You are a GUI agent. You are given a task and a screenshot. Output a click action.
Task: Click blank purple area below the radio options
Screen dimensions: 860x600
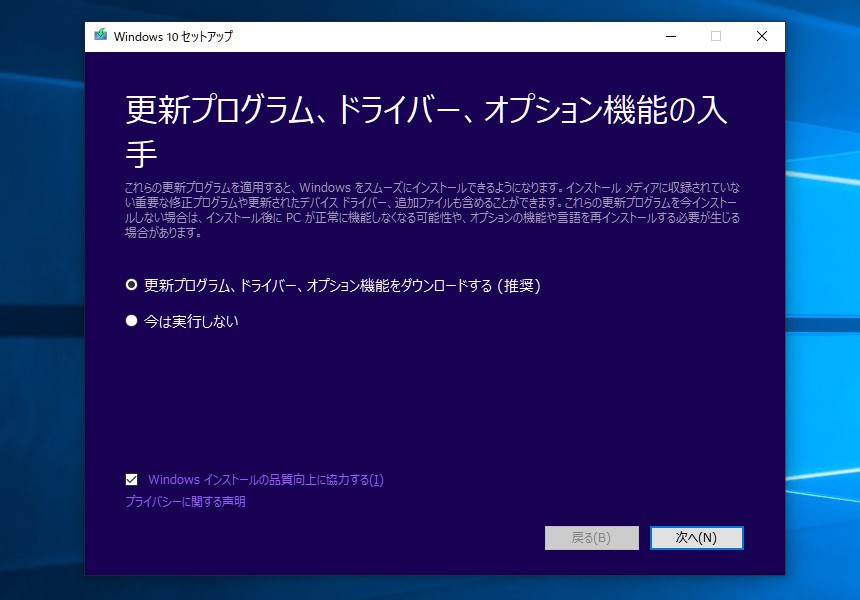coord(432,400)
